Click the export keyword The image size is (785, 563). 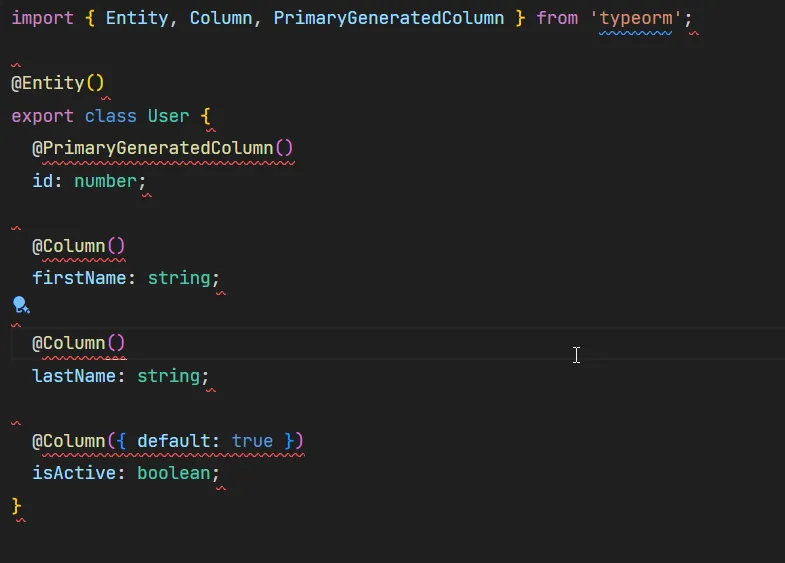42,116
